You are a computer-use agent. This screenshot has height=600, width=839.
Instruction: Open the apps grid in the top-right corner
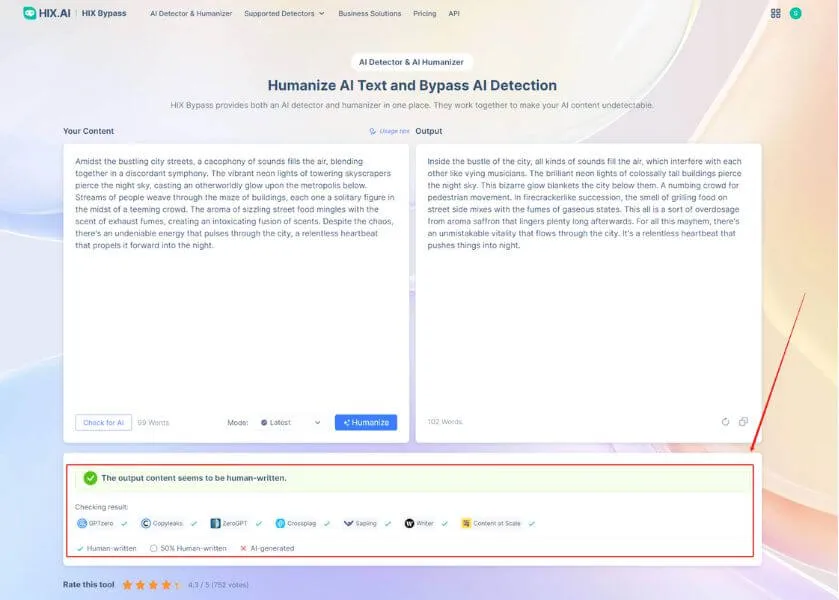[x=776, y=12]
